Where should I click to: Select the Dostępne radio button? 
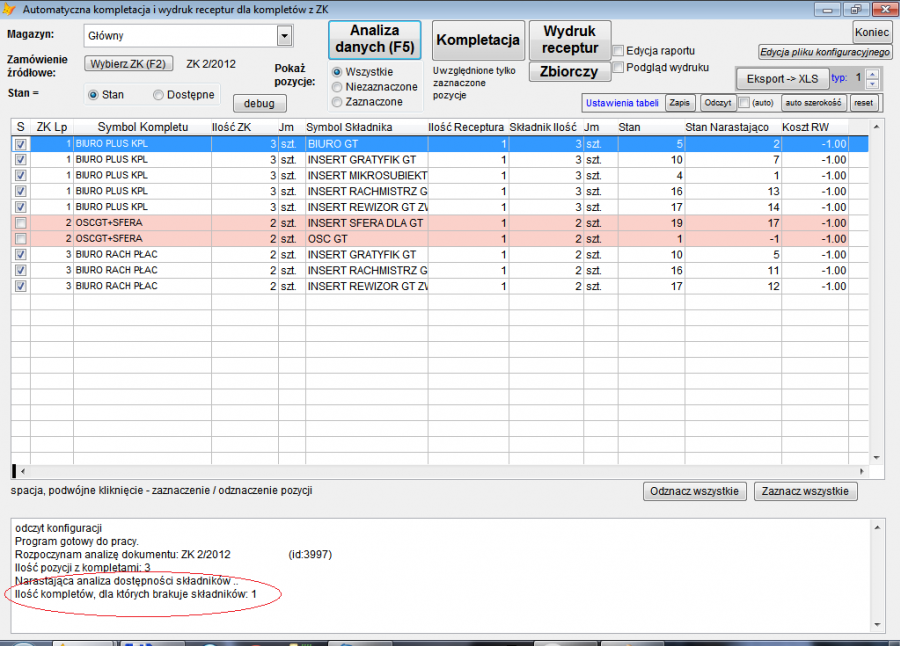point(158,95)
